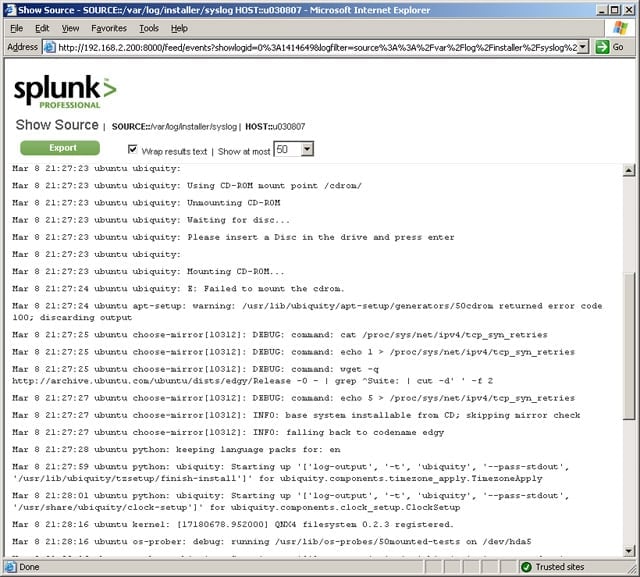640x577 pixels.
Task: Click the Windows flag logo
Action: (620, 28)
